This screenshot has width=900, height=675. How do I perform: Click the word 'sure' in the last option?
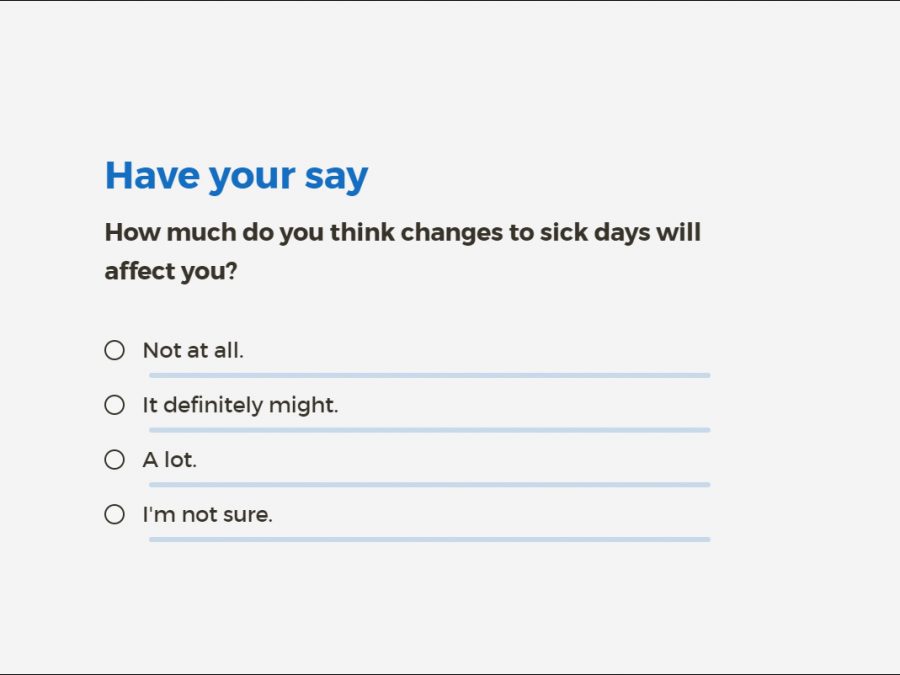coord(250,516)
